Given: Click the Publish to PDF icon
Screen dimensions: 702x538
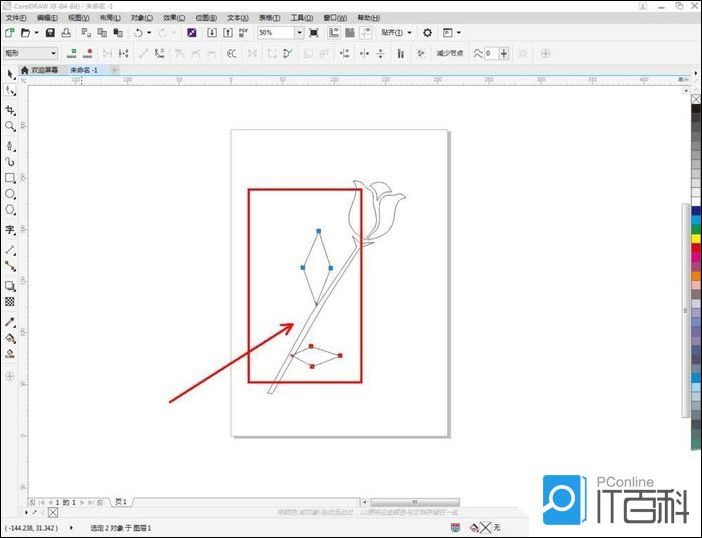Looking at the screenshot, I should click(244, 33).
